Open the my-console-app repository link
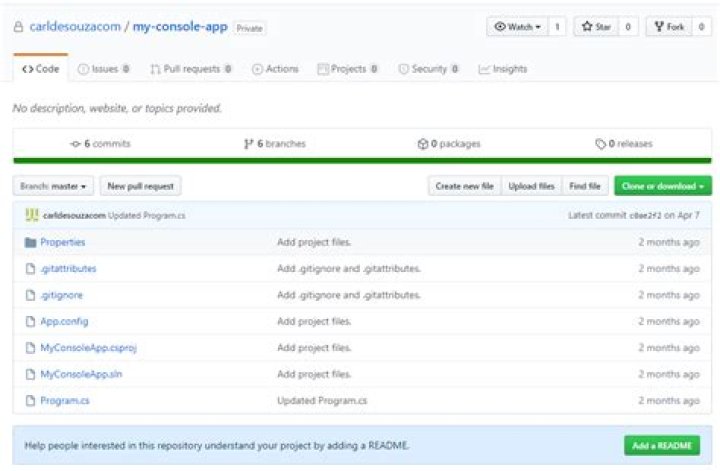Image resolution: width=720 pixels, height=471 pixels. (x=180, y=27)
